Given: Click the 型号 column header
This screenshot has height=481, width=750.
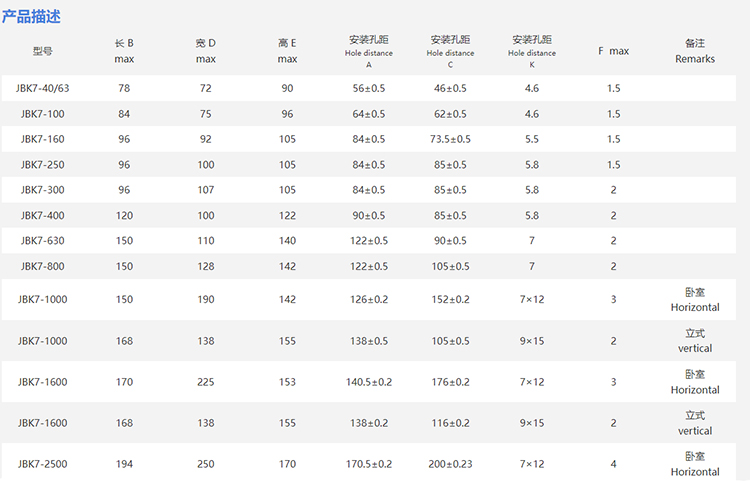Looking at the screenshot, I should (x=43, y=51).
